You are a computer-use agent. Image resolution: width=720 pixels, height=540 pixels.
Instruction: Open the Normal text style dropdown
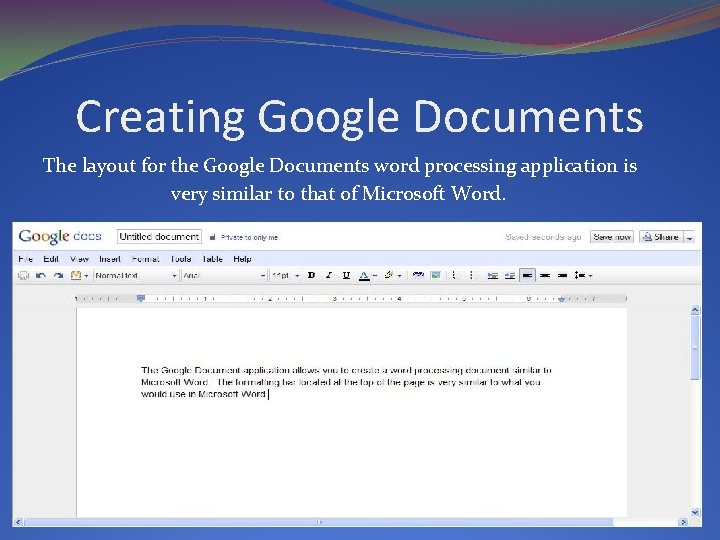[136, 276]
